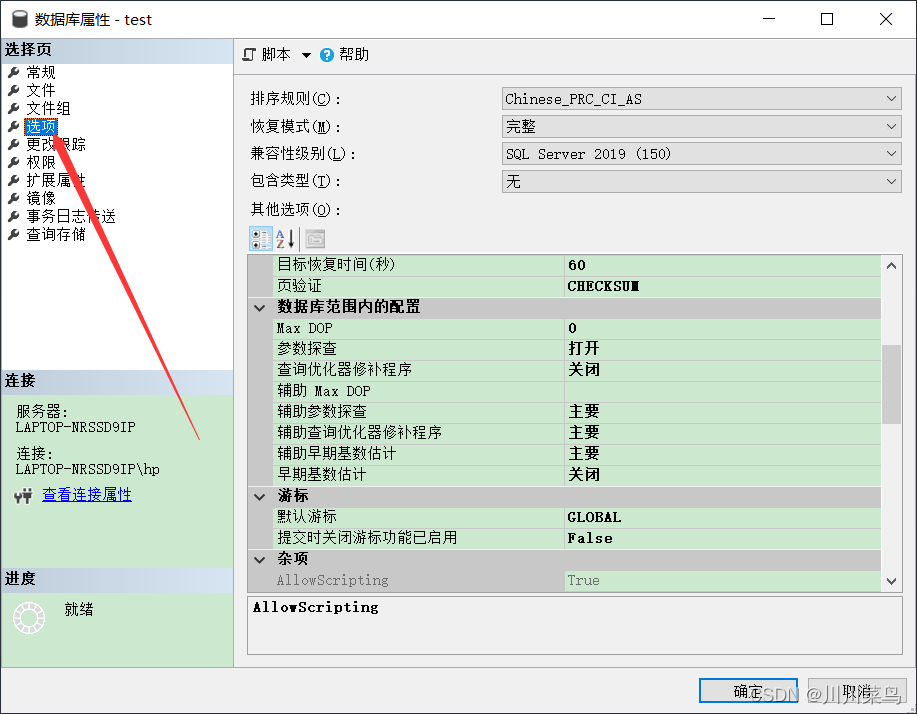Open the 事务日志传送 page

tap(71, 216)
